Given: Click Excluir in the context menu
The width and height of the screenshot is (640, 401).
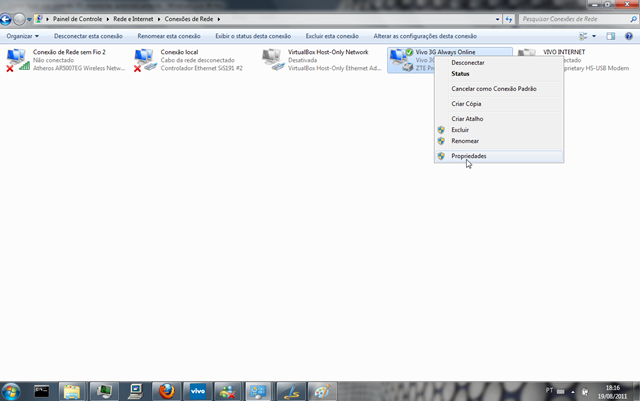Looking at the screenshot, I should coord(460,130).
